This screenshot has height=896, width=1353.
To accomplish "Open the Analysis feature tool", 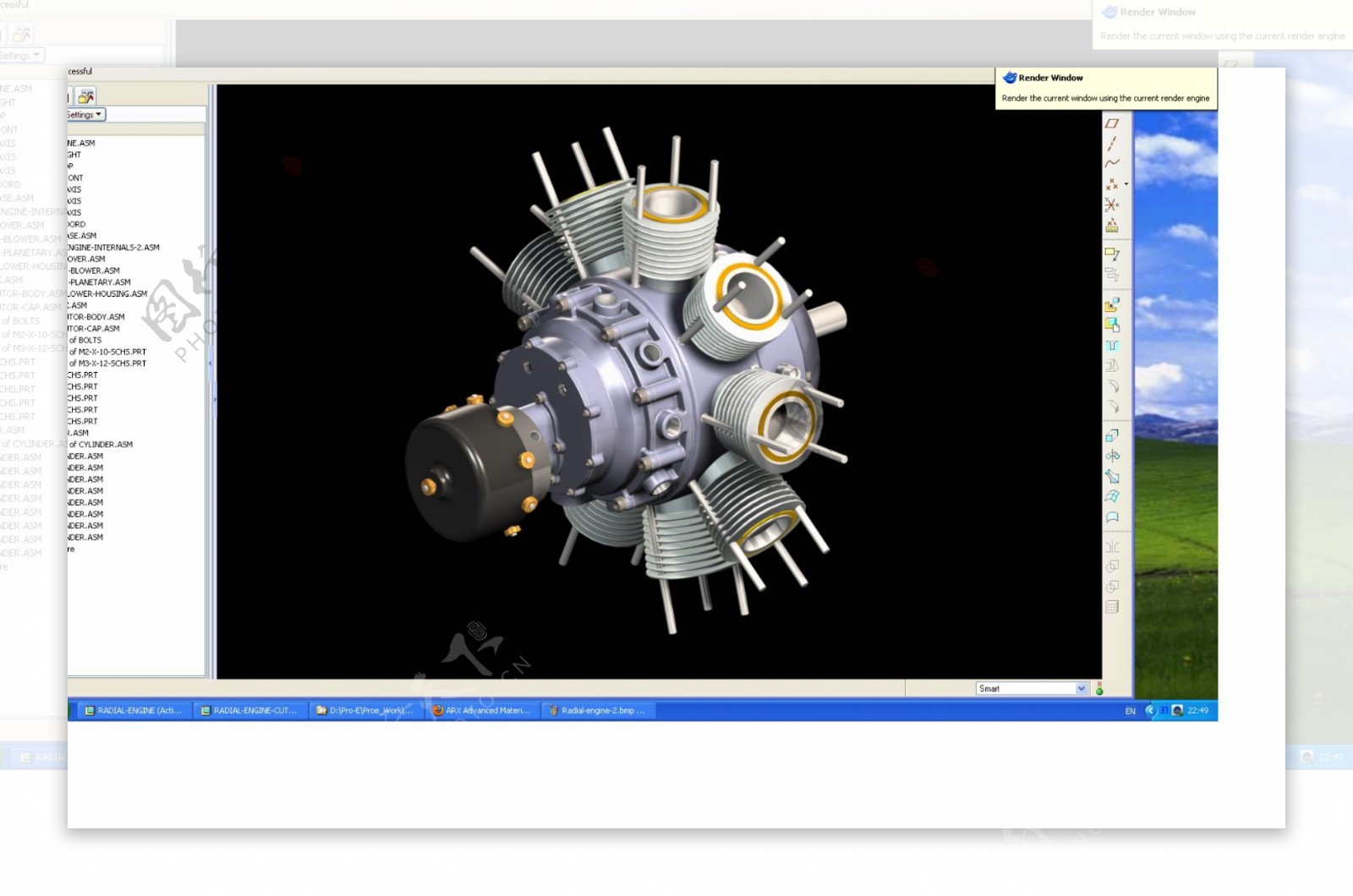I will pos(1112,225).
